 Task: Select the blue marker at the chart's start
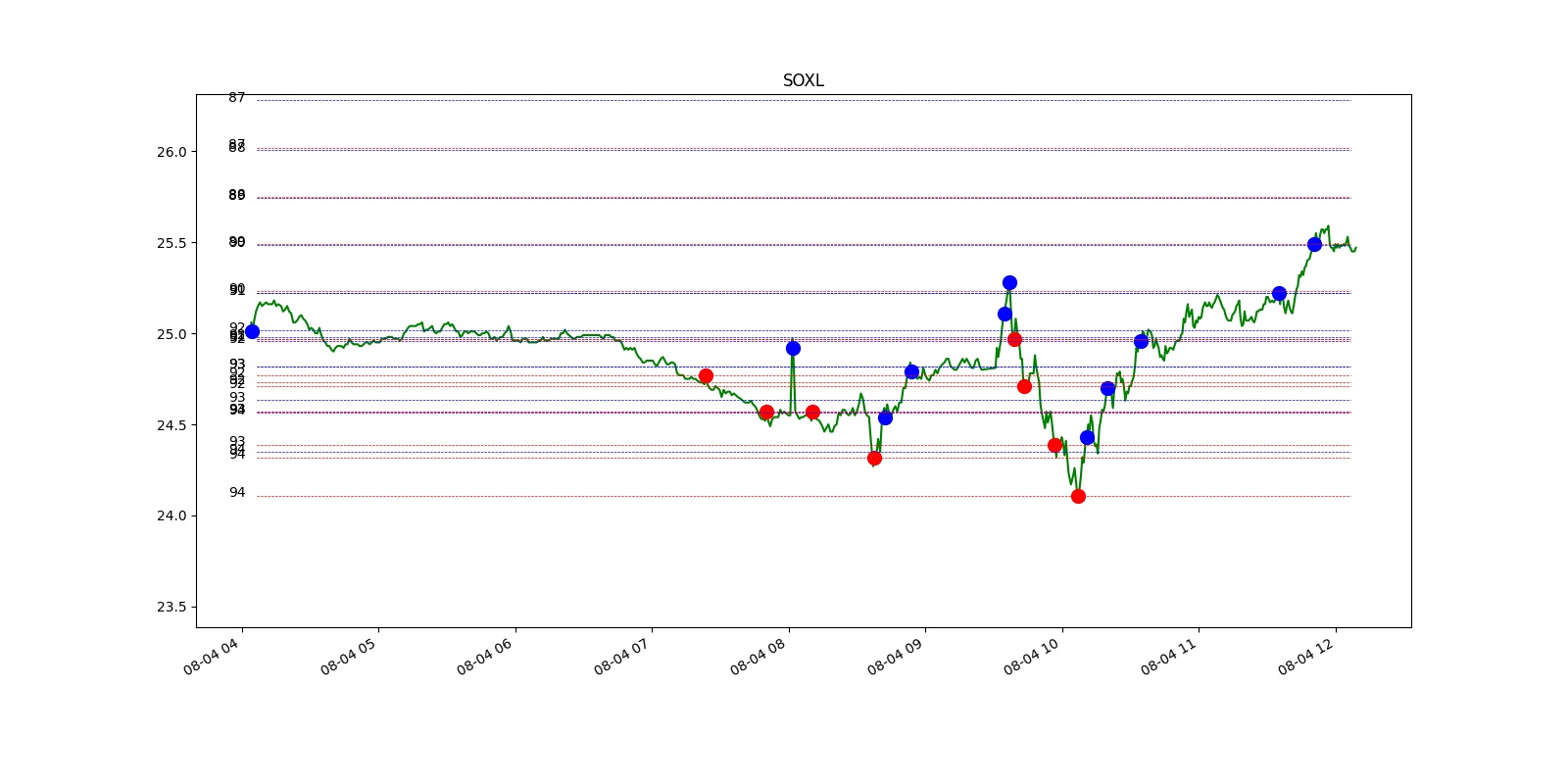point(252,331)
